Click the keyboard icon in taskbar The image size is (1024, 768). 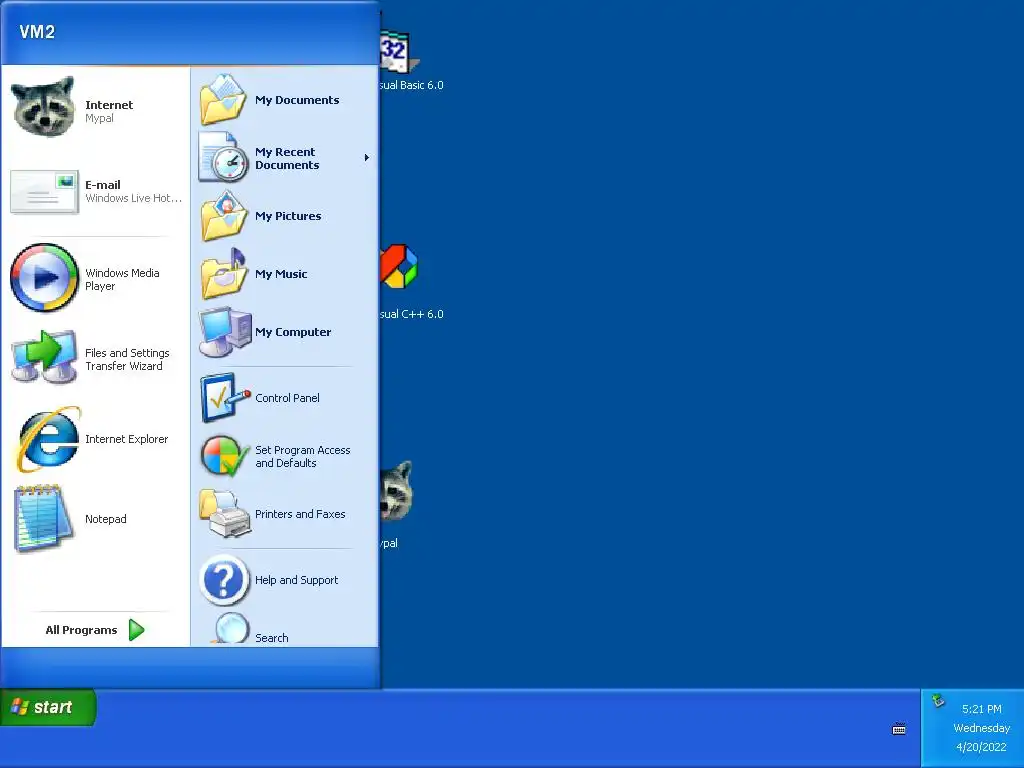(899, 729)
